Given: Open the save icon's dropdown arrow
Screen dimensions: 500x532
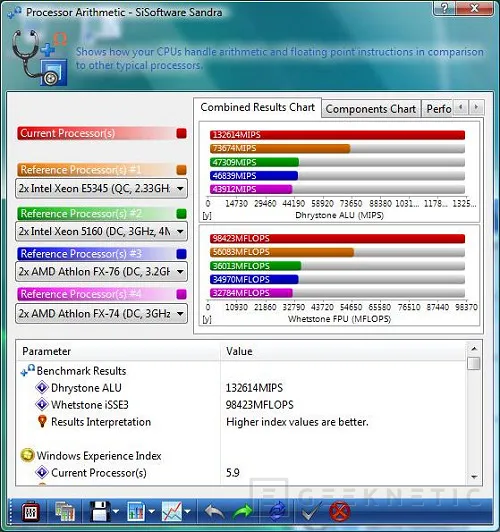Looking at the screenshot, I should click(x=116, y=511).
